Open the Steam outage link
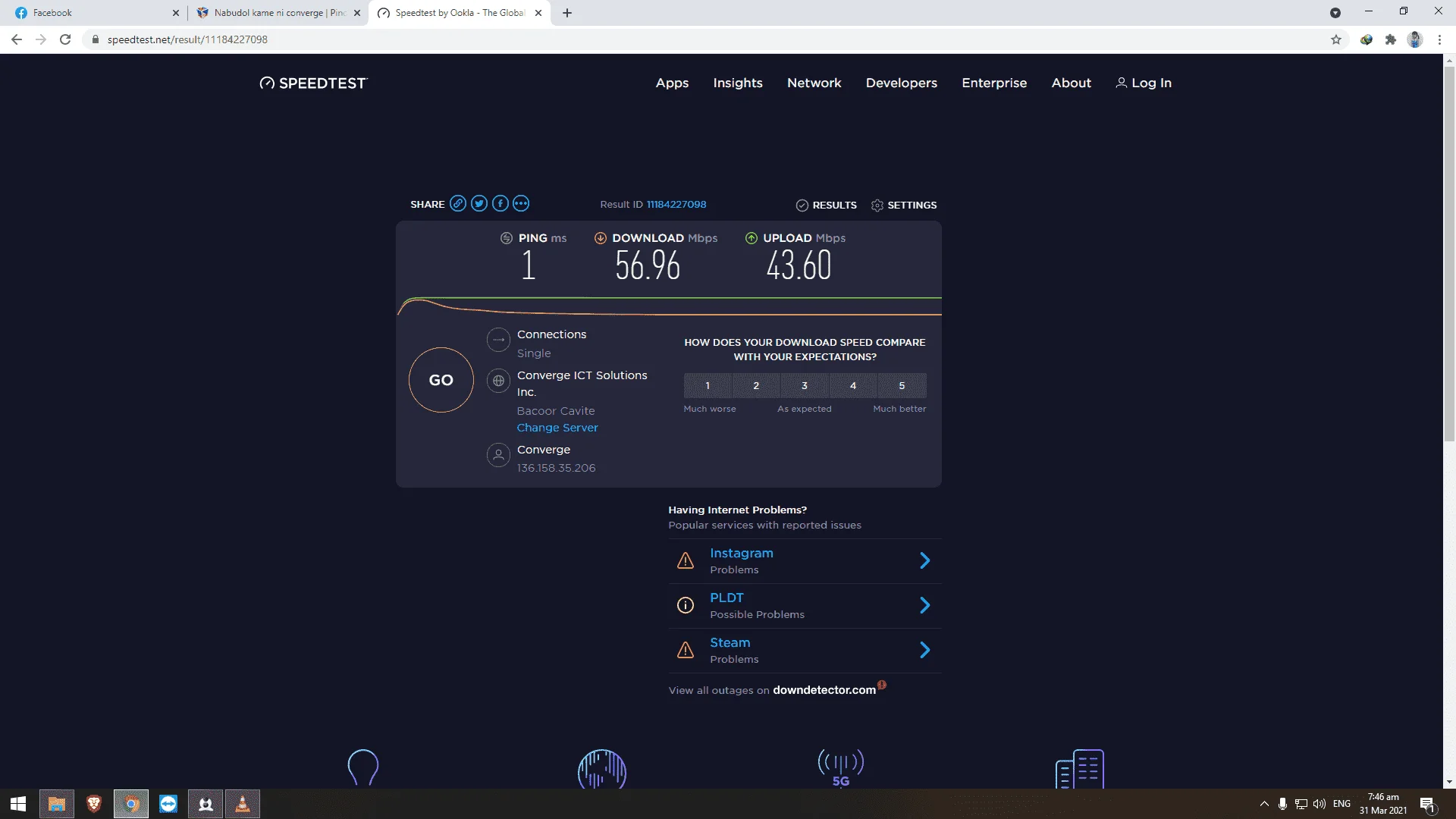 [x=730, y=642]
